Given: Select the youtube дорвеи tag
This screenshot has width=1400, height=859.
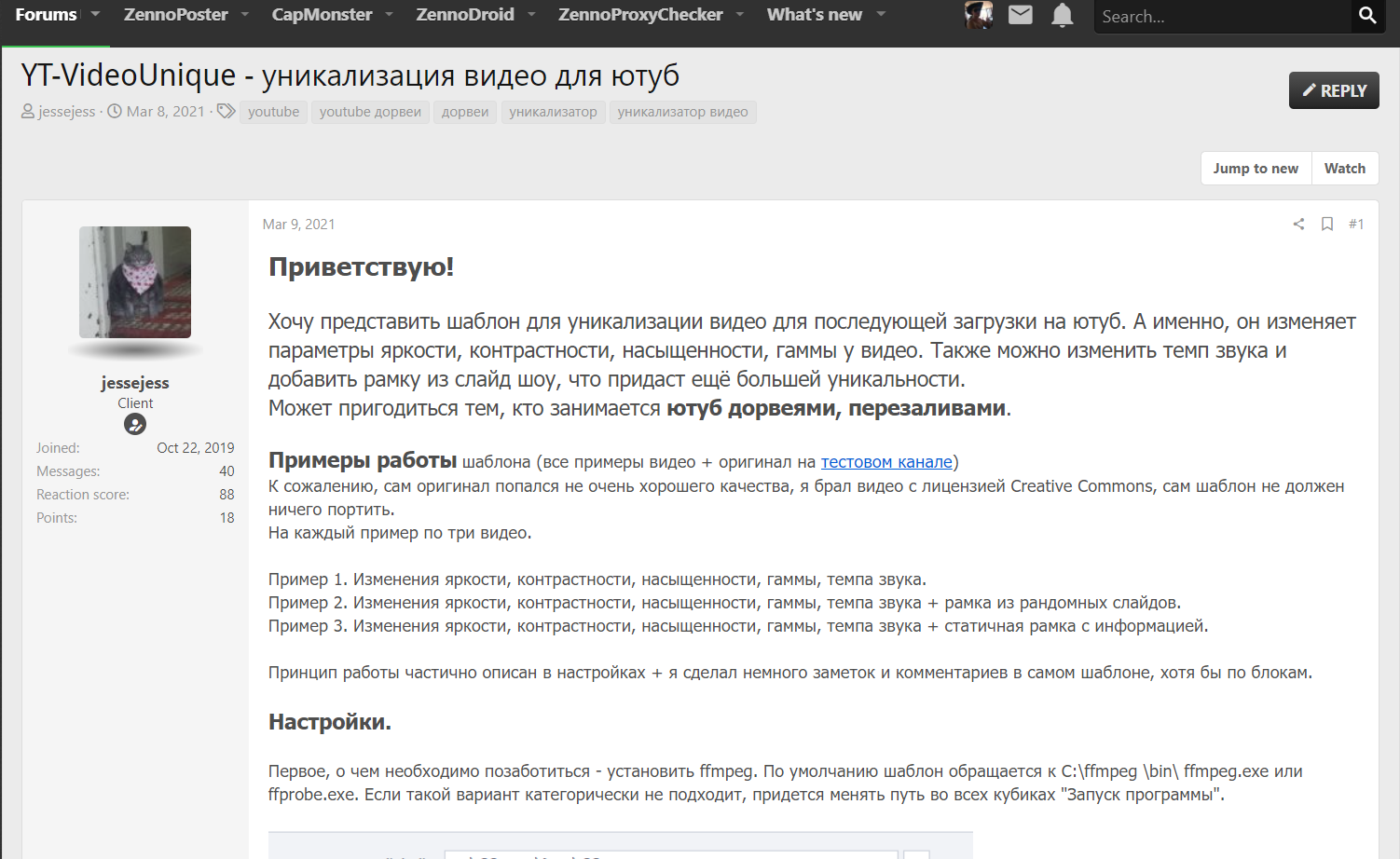Looking at the screenshot, I should [x=370, y=112].
